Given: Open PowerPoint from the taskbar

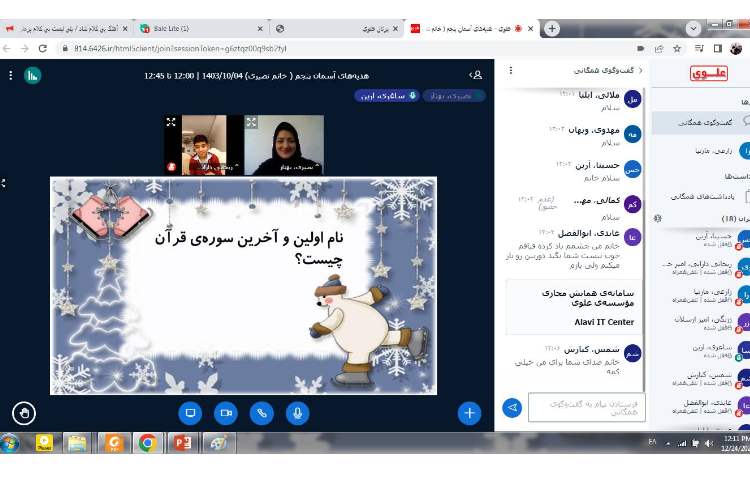Looking at the screenshot, I should pos(182,443).
